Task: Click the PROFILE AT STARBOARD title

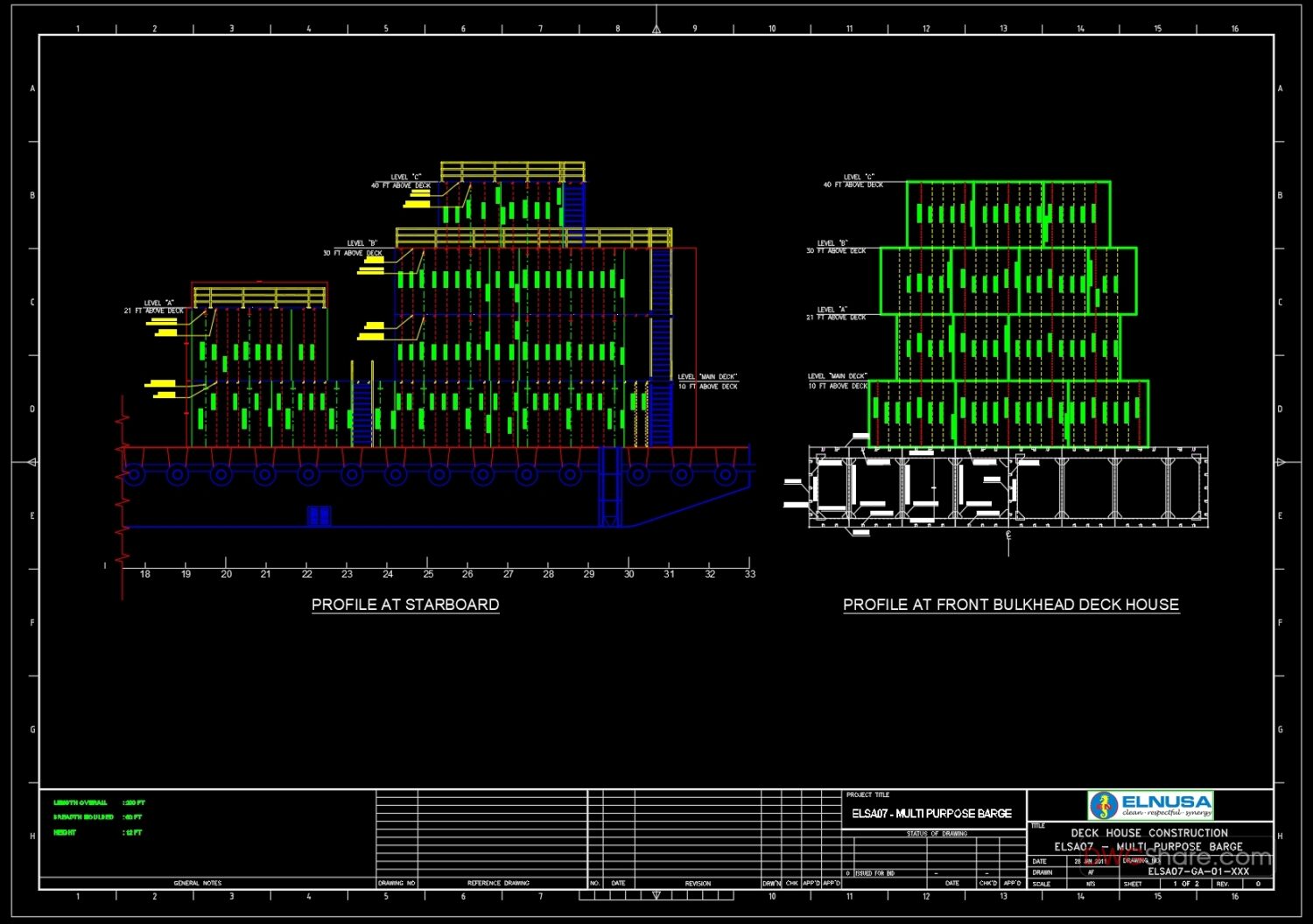Action: (405, 605)
